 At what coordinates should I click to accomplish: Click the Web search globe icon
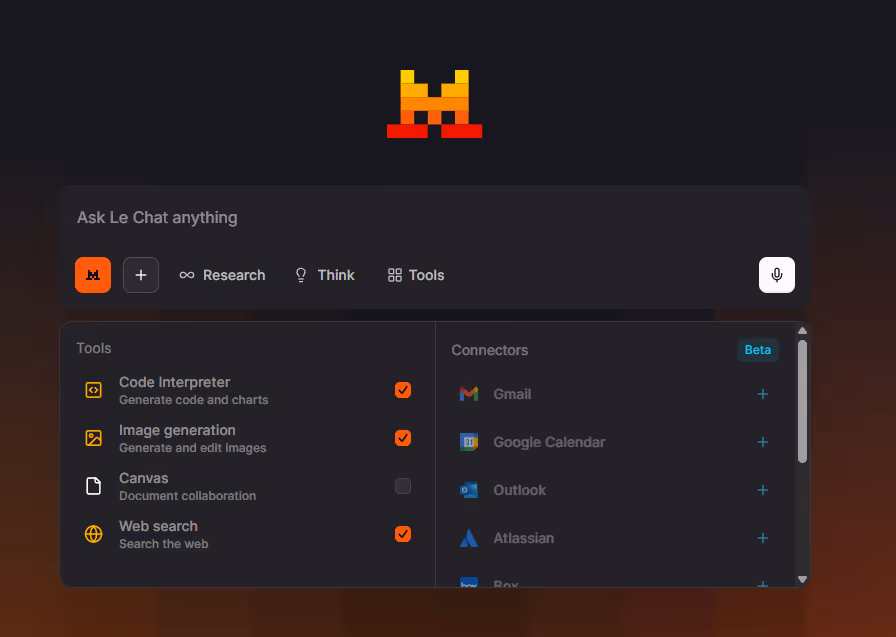[x=93, y=534]
